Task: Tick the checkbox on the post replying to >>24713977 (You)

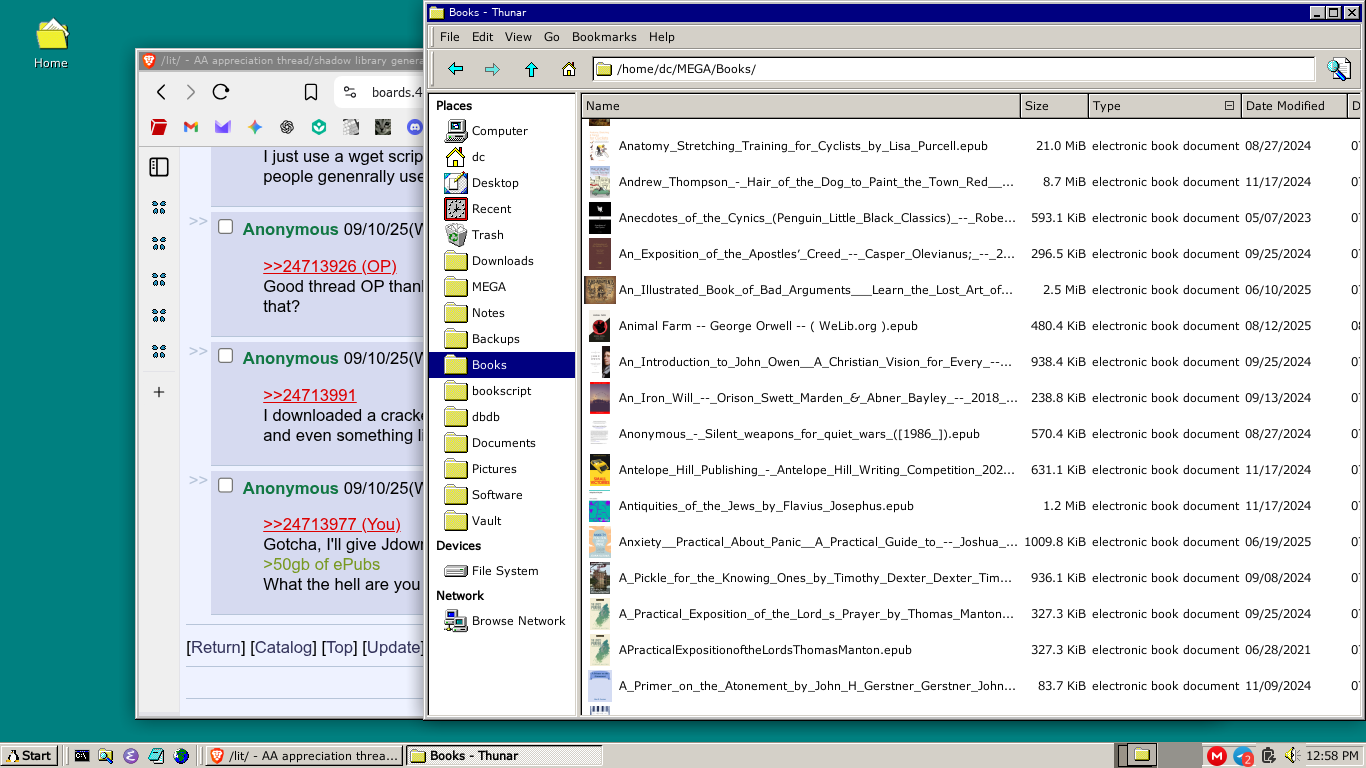Action: [226, 486]
